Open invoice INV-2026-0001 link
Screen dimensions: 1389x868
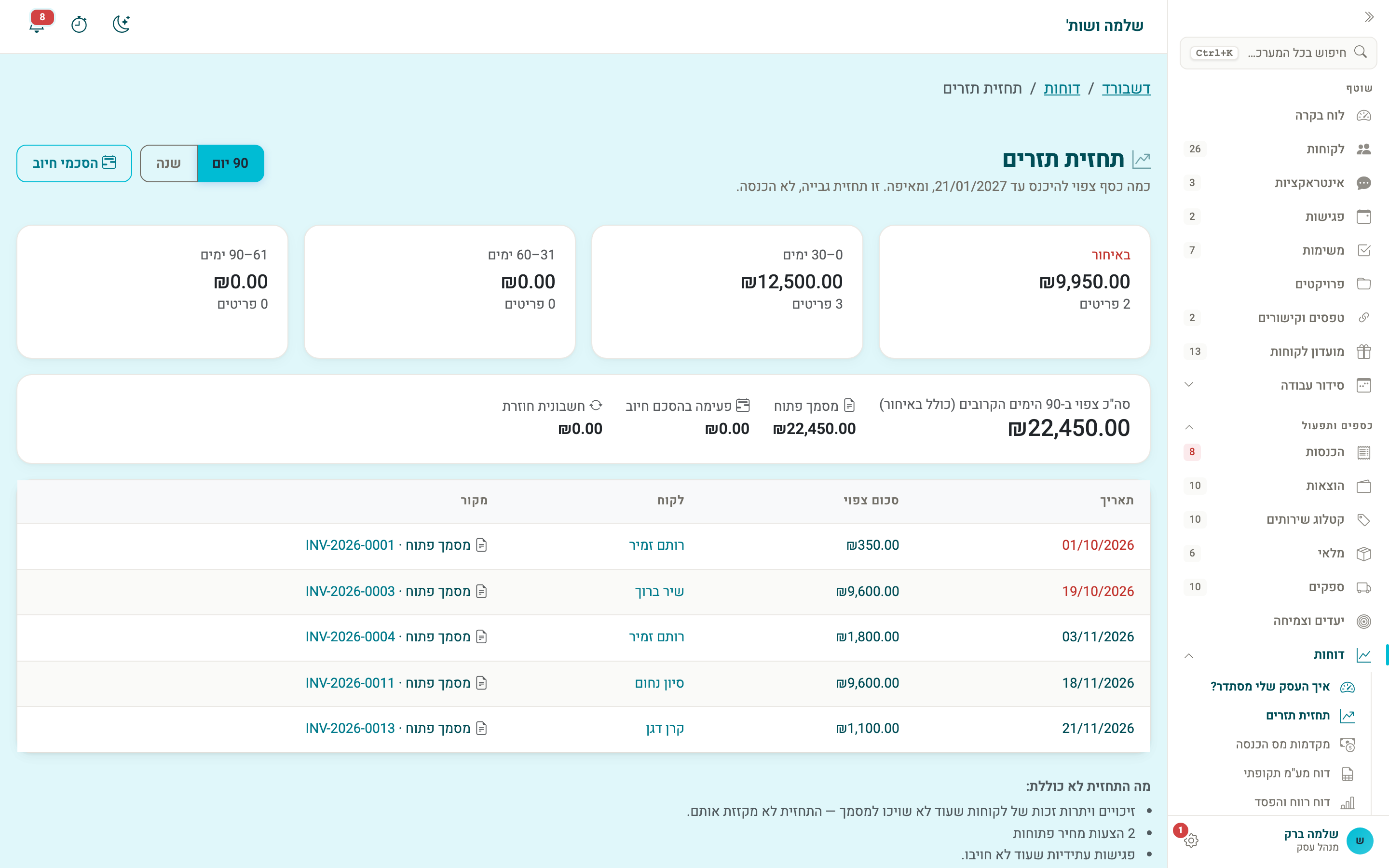click(x=350, y=545)
